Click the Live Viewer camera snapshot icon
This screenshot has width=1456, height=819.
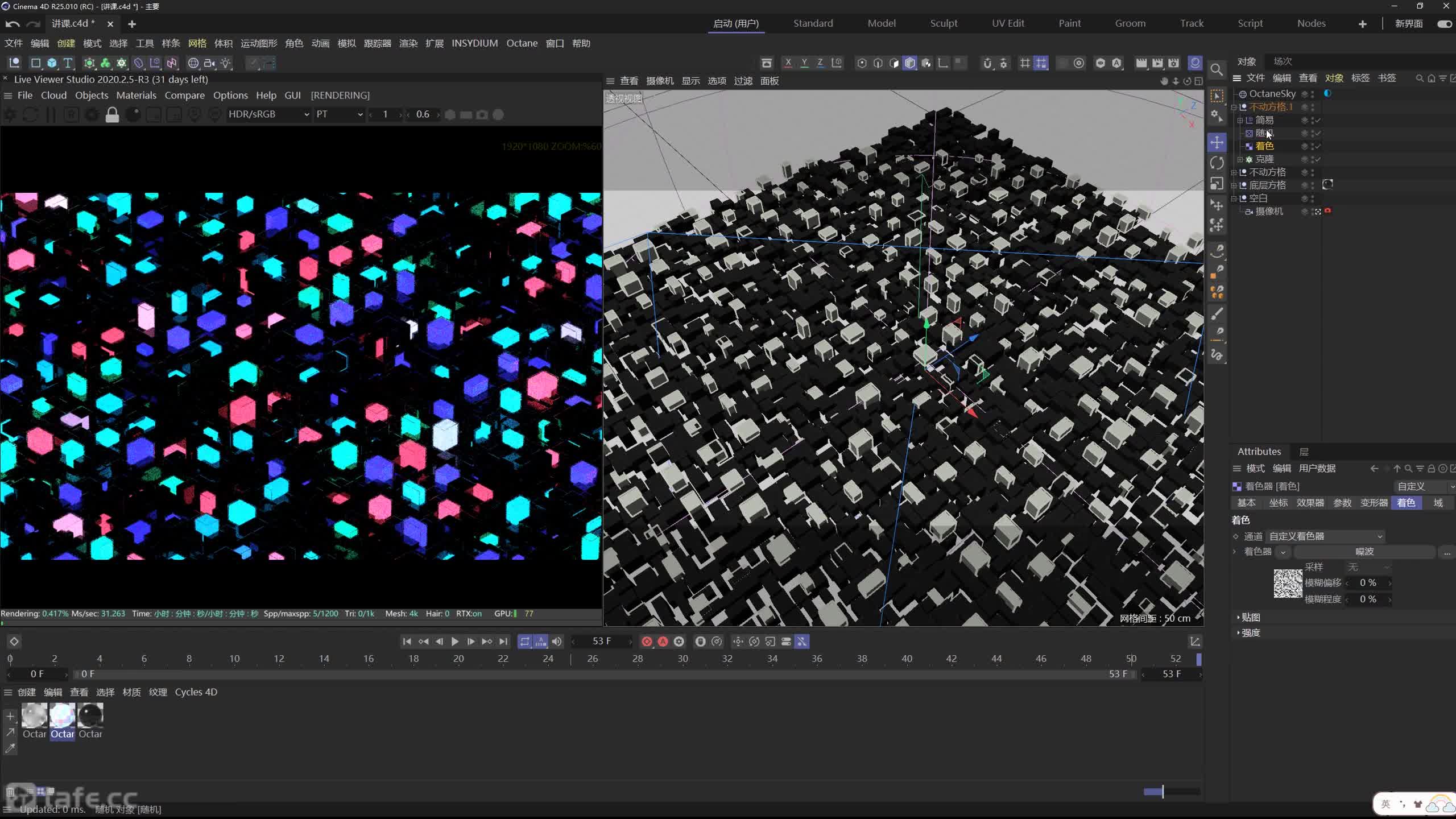(x=482, y=114)
